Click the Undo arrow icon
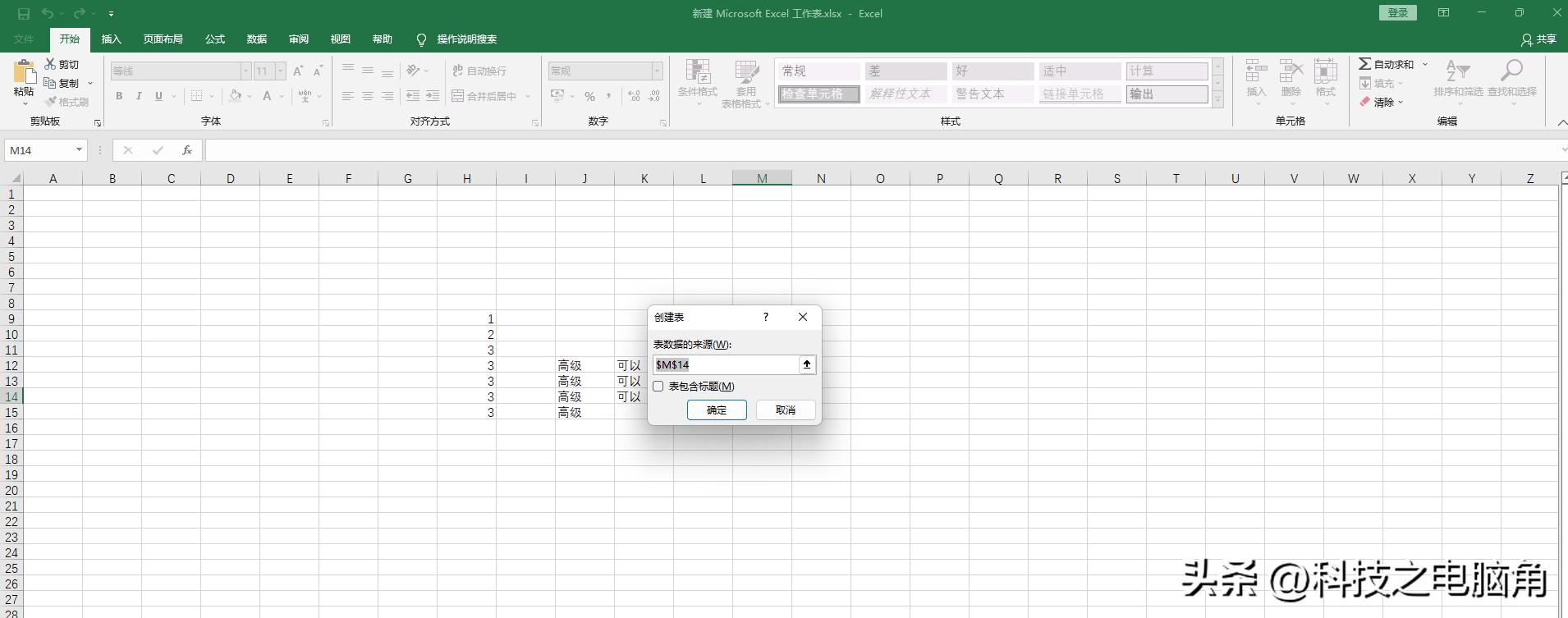1568x618 pixels. (48, 13)
